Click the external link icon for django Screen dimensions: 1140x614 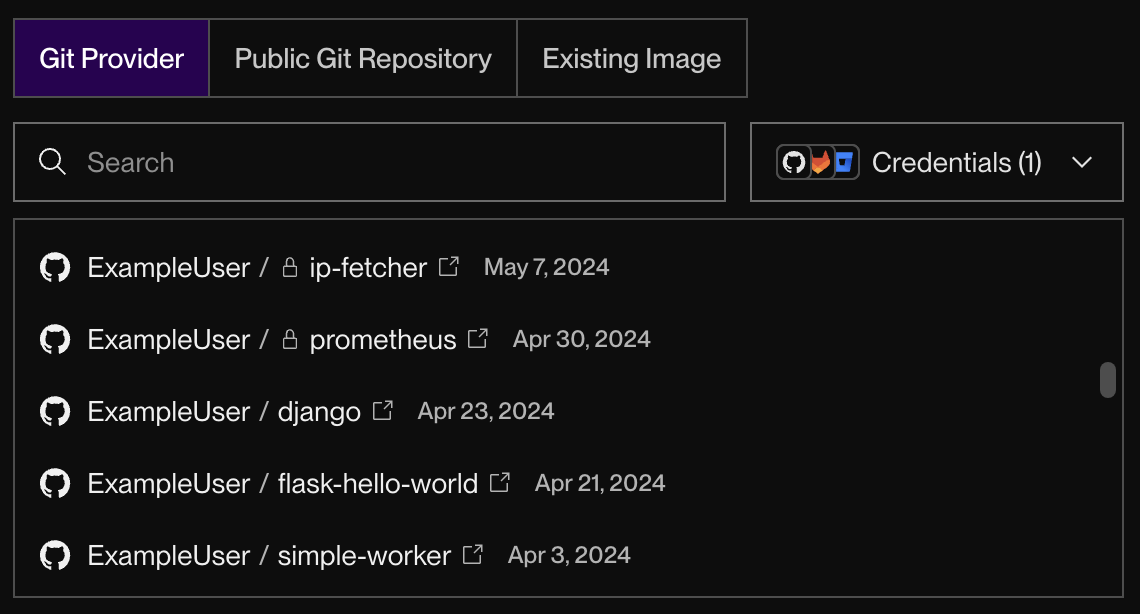click(x=382, y=409)
